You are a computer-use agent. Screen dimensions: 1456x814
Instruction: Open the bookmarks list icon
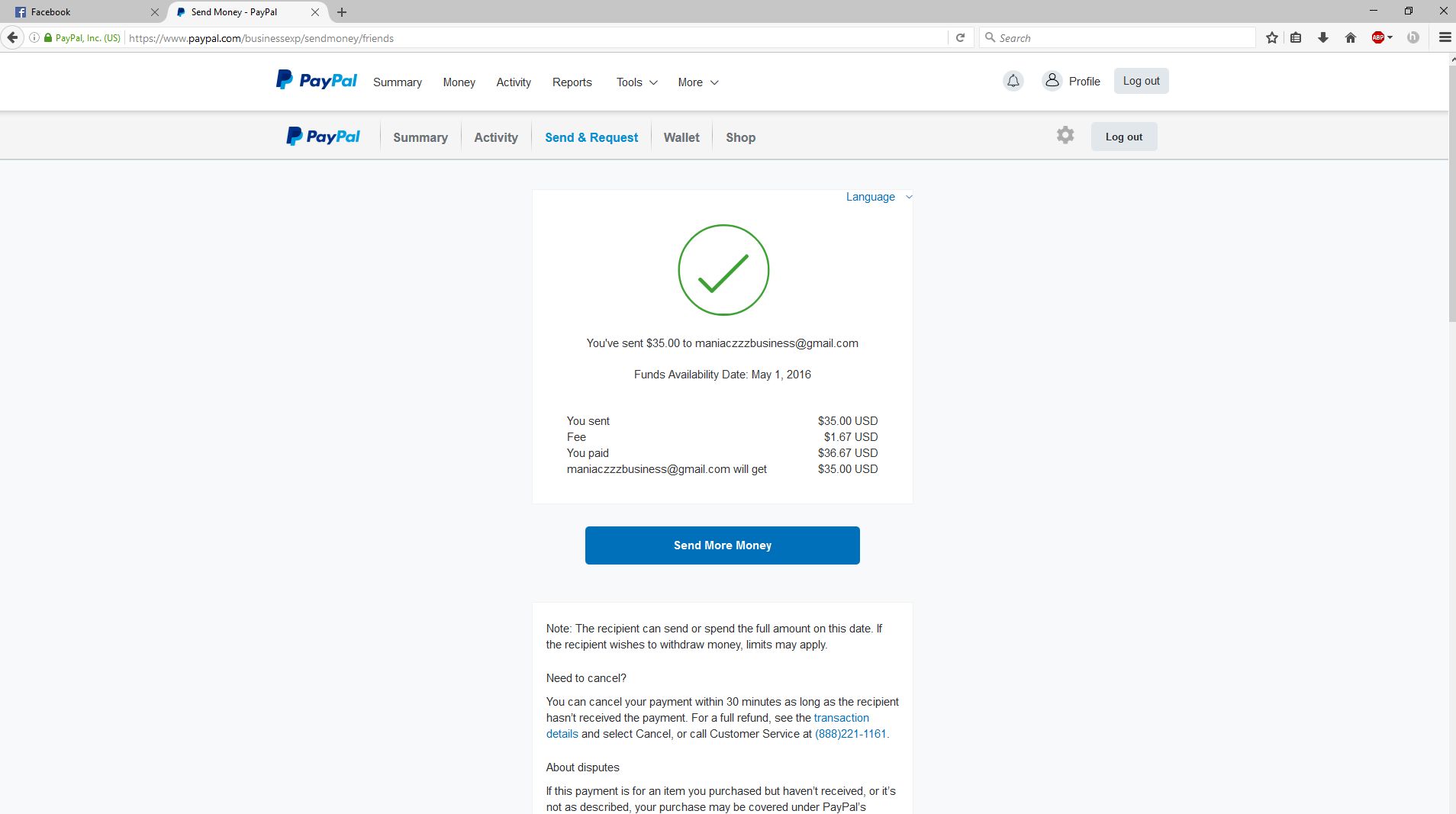(1296, 37)
